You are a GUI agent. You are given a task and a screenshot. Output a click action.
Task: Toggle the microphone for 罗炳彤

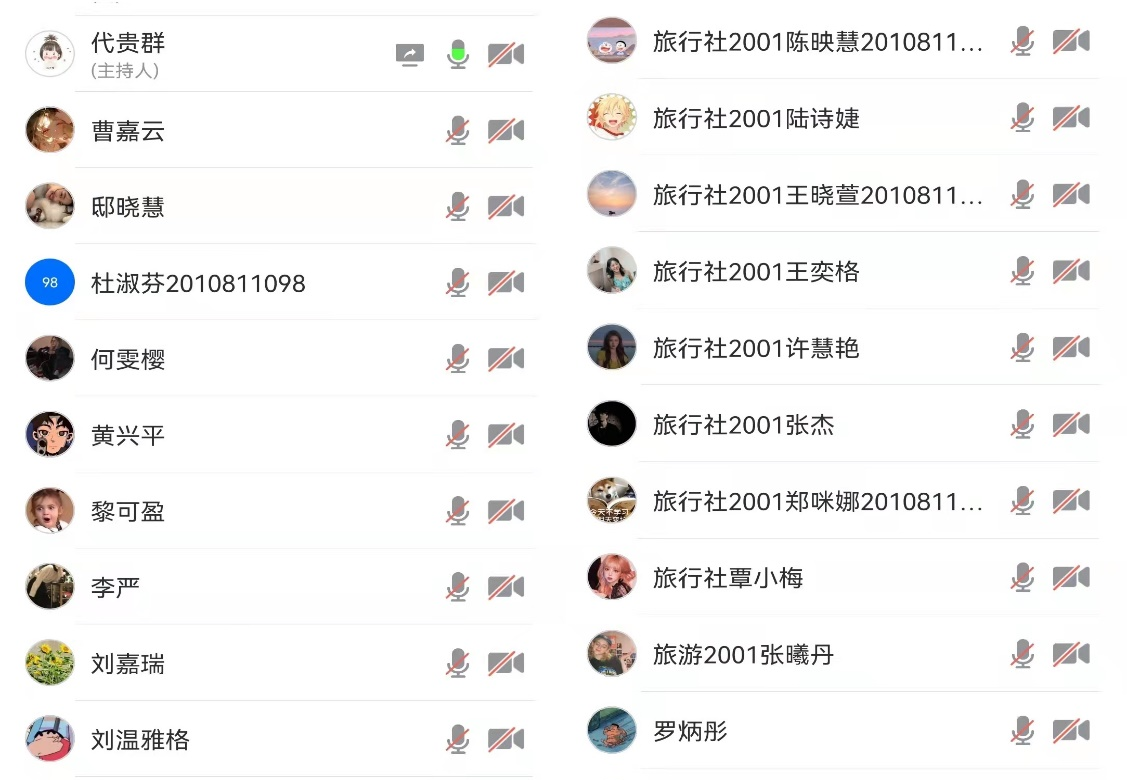click(x=1022, y=730)
